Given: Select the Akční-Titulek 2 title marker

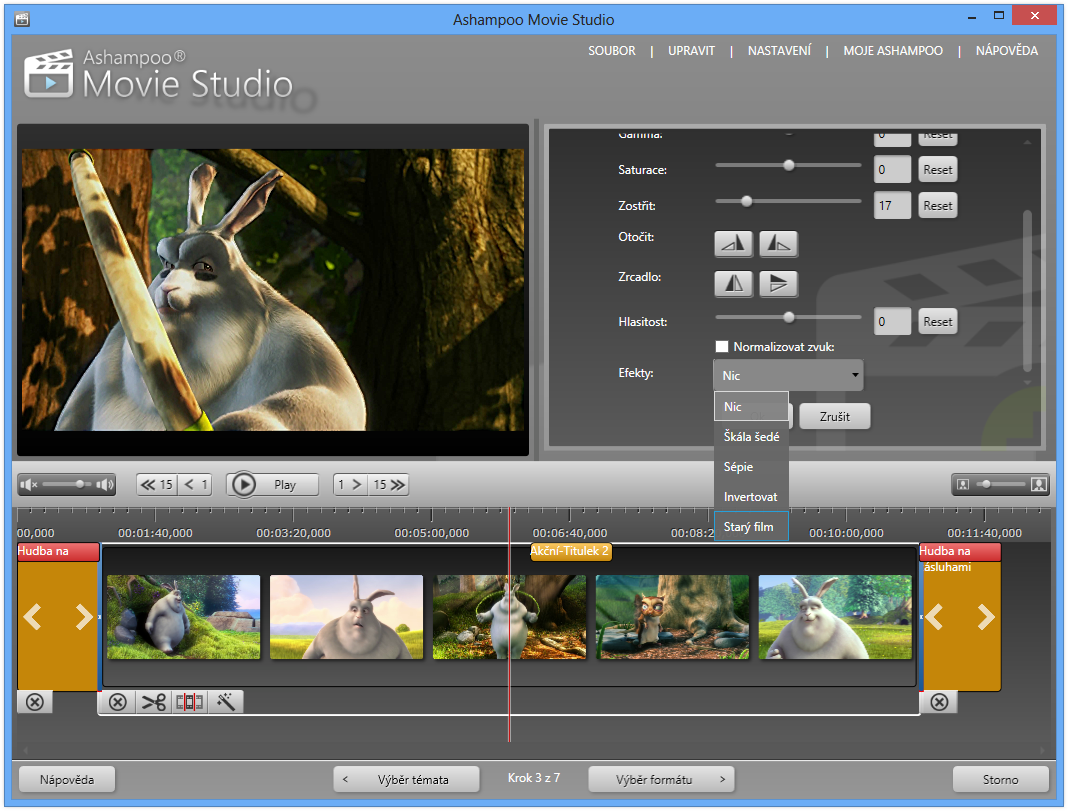Looking at the screenshot, I should pos(571,551).
